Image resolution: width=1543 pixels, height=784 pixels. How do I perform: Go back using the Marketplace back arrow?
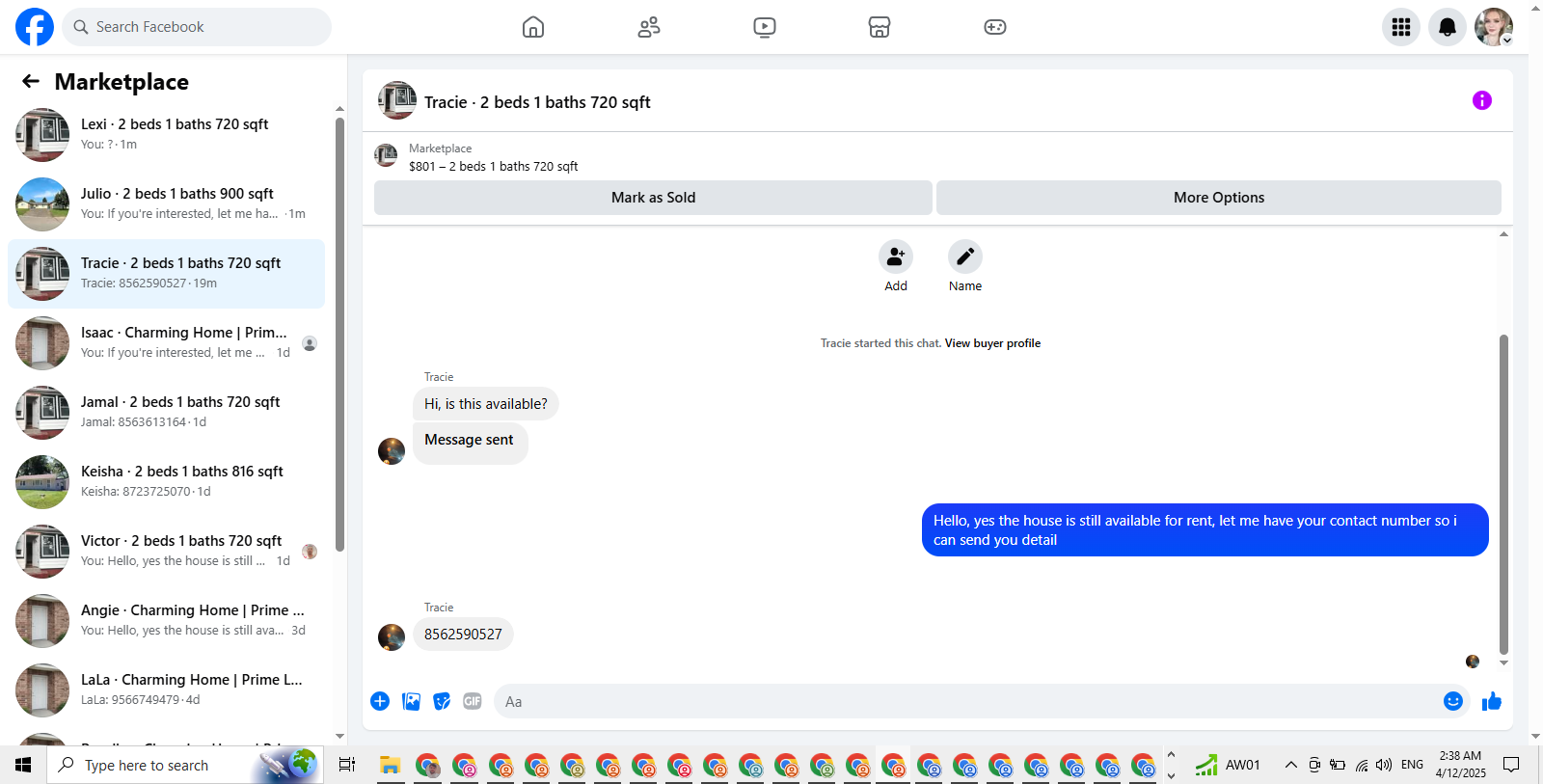point(31,82)
